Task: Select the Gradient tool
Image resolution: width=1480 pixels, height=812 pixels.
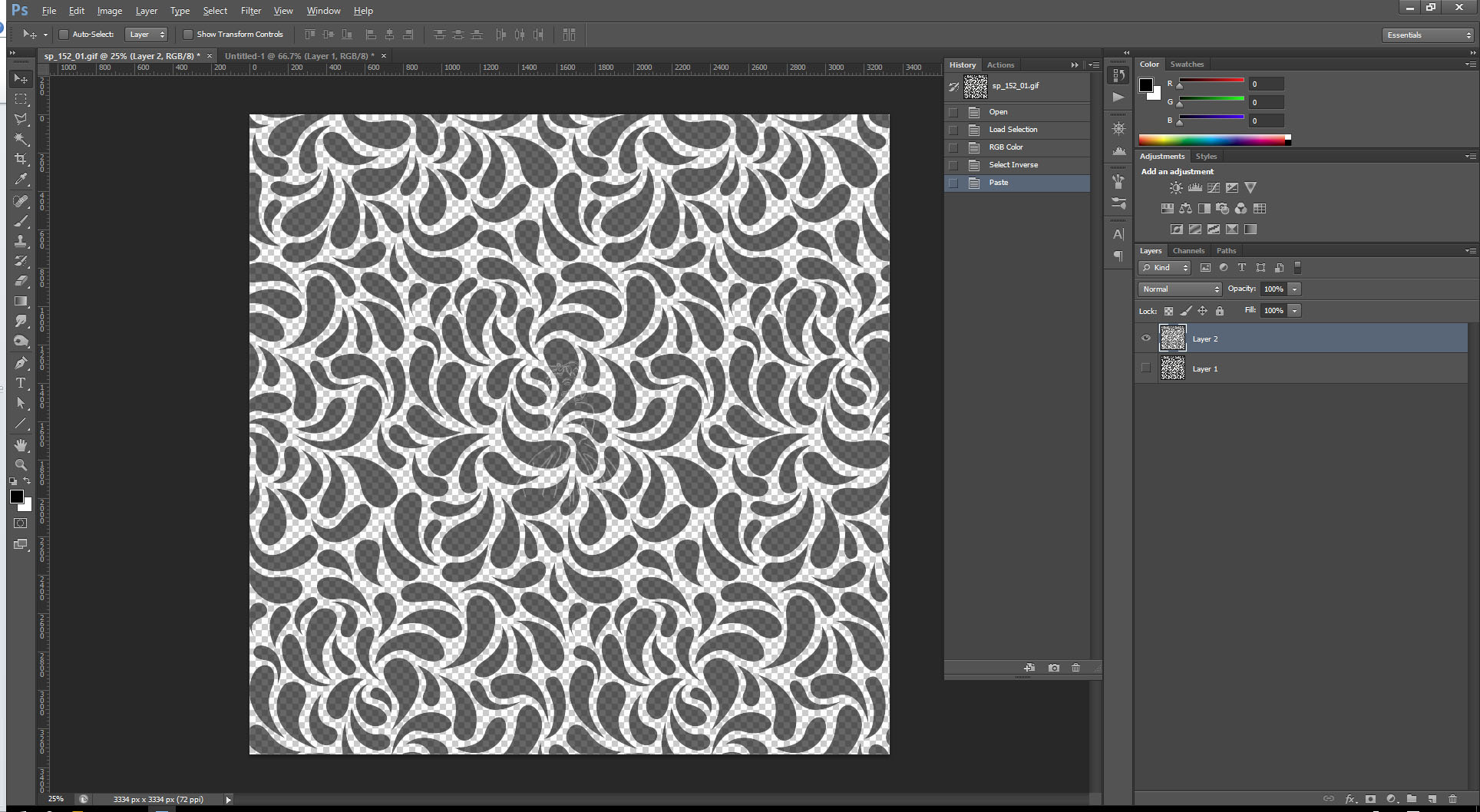Action: point(21,301)
